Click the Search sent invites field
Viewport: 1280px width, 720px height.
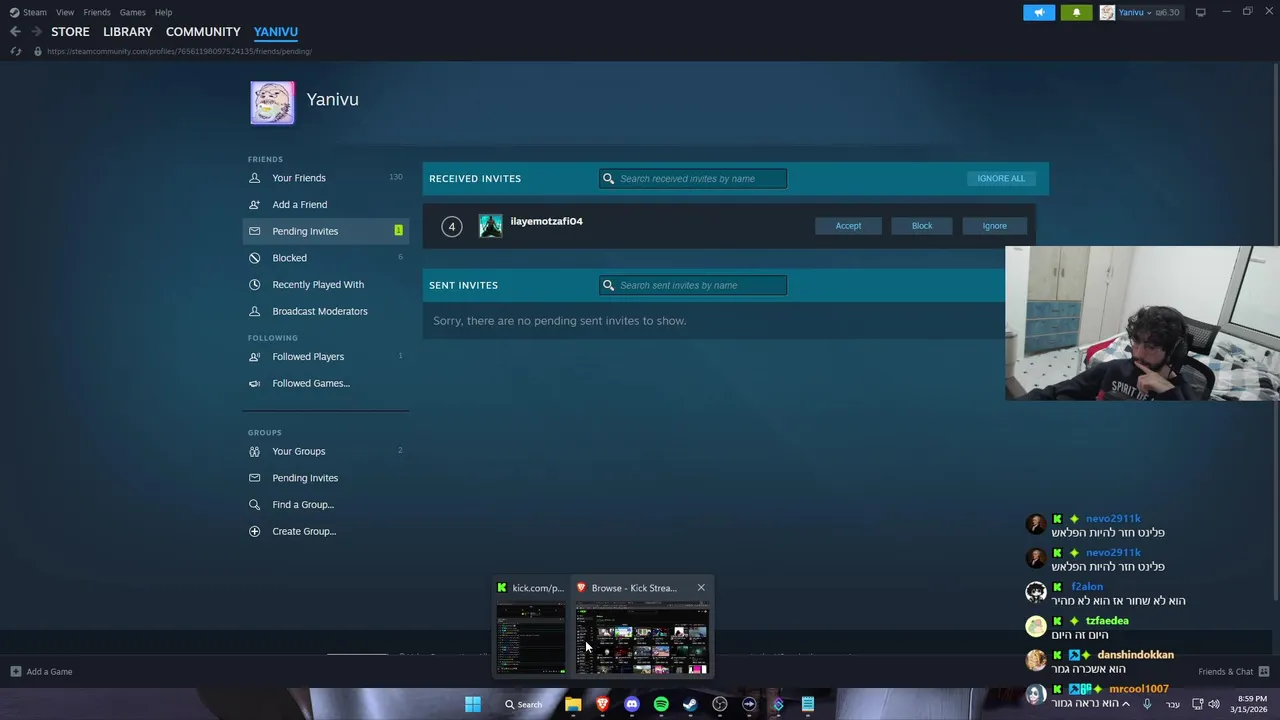click(x=693, y=285)
